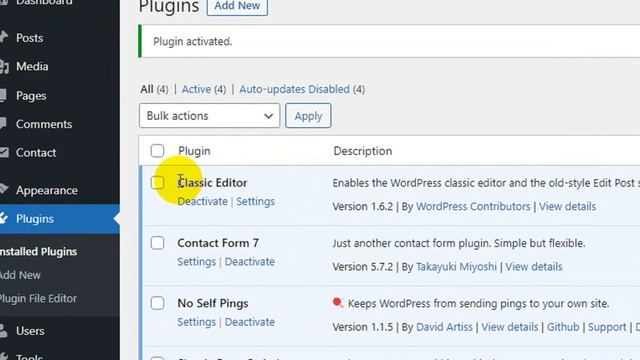Viewport: 640px width, 360px height.
Task: Open the Contact menu
Action: (x=36, y=153)
